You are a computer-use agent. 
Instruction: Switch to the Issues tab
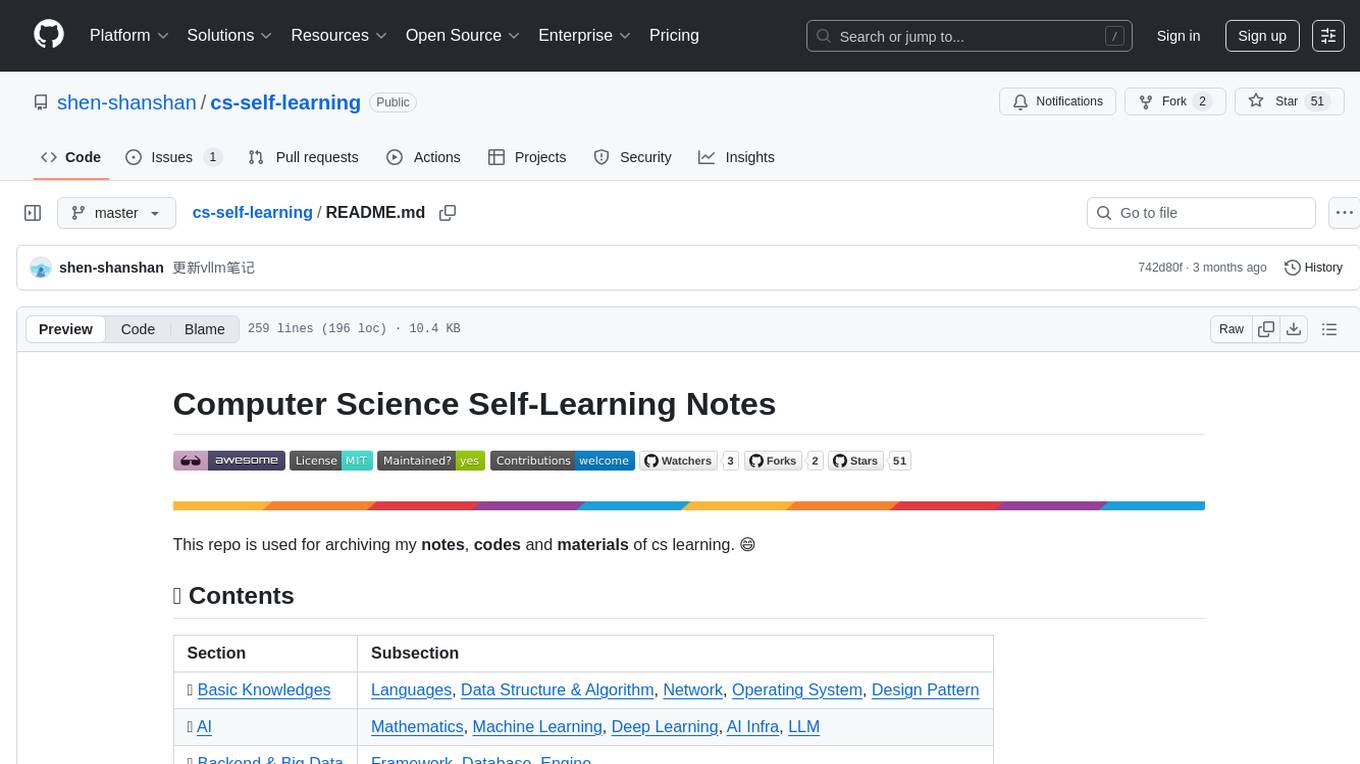click(x=173, y=157)
